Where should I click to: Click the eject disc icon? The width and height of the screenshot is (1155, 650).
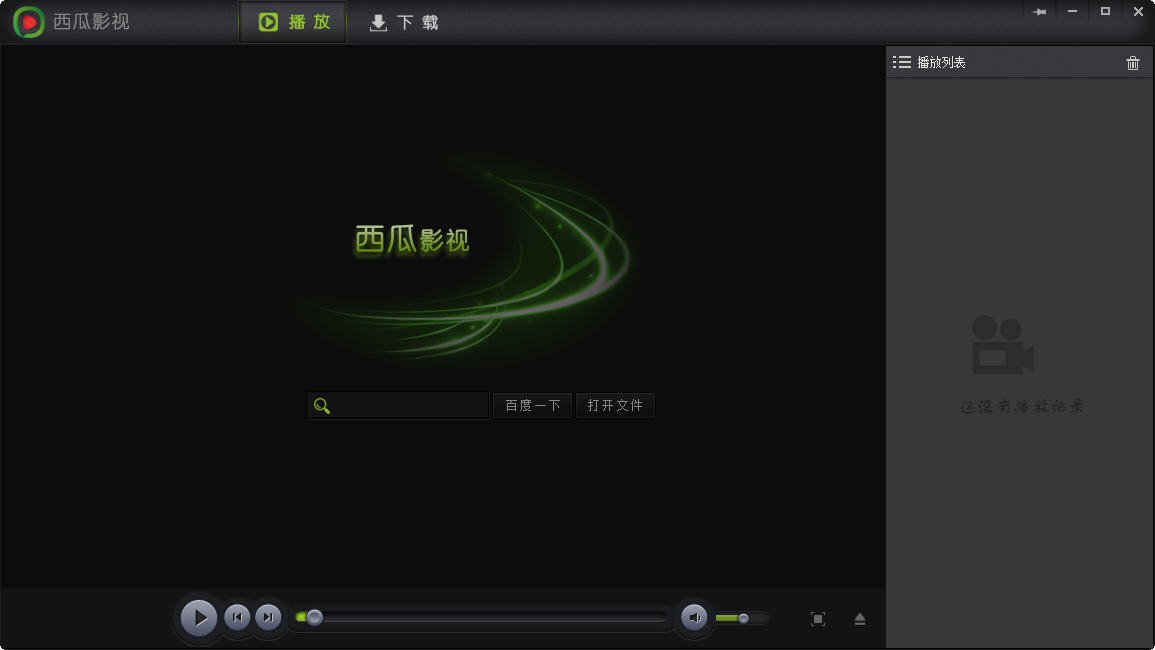pos(859,619)
